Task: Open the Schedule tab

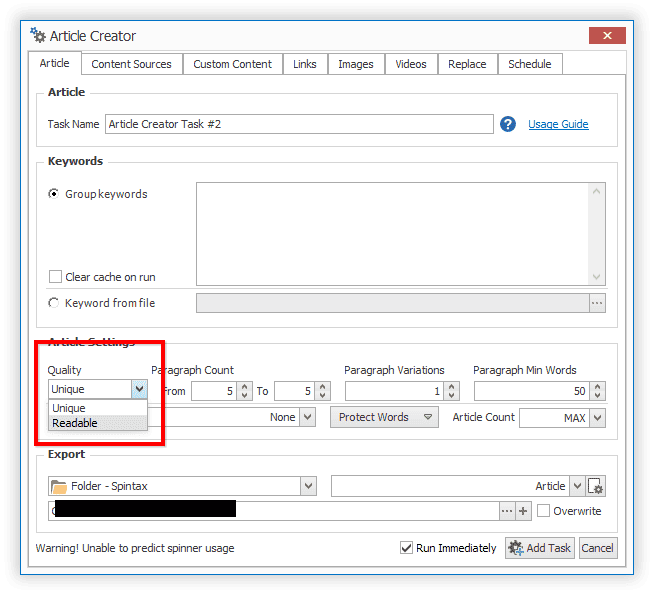Action: click(530, 64)
